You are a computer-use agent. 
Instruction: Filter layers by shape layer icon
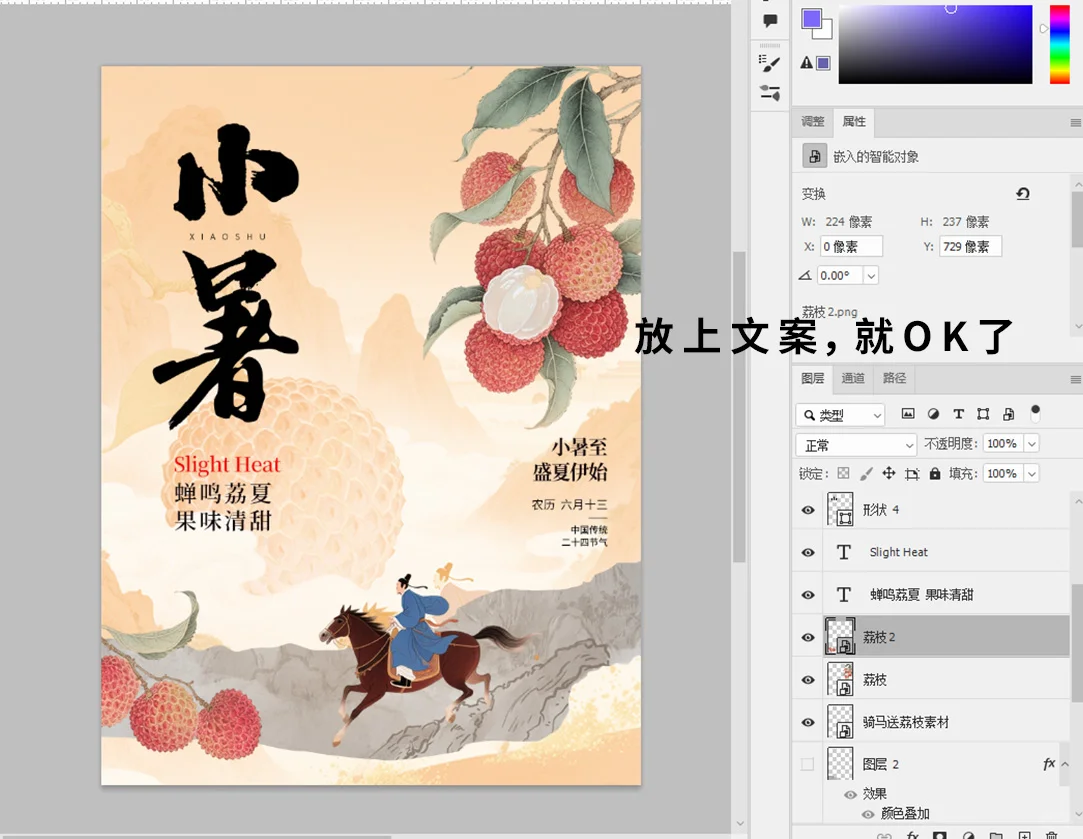[983, 414]
